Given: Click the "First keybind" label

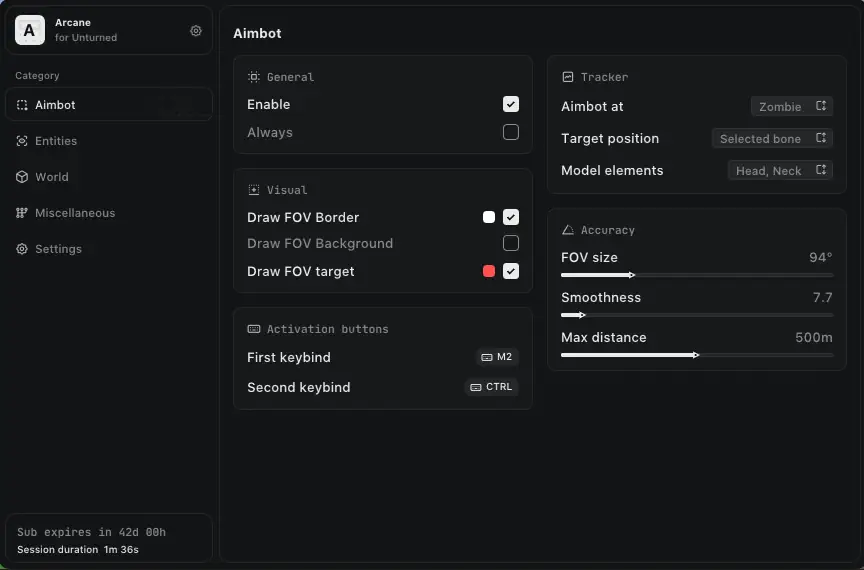Looking at the screenshot, I should [x=289, y=357].
